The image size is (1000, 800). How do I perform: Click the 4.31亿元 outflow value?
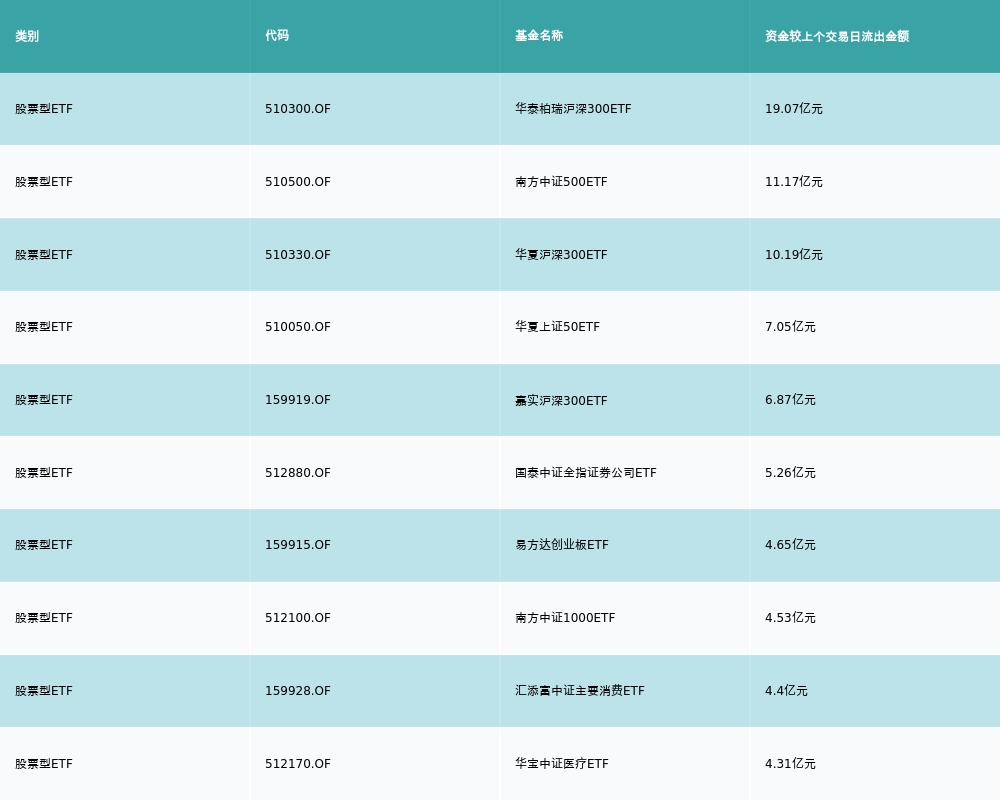pos(790,764)
